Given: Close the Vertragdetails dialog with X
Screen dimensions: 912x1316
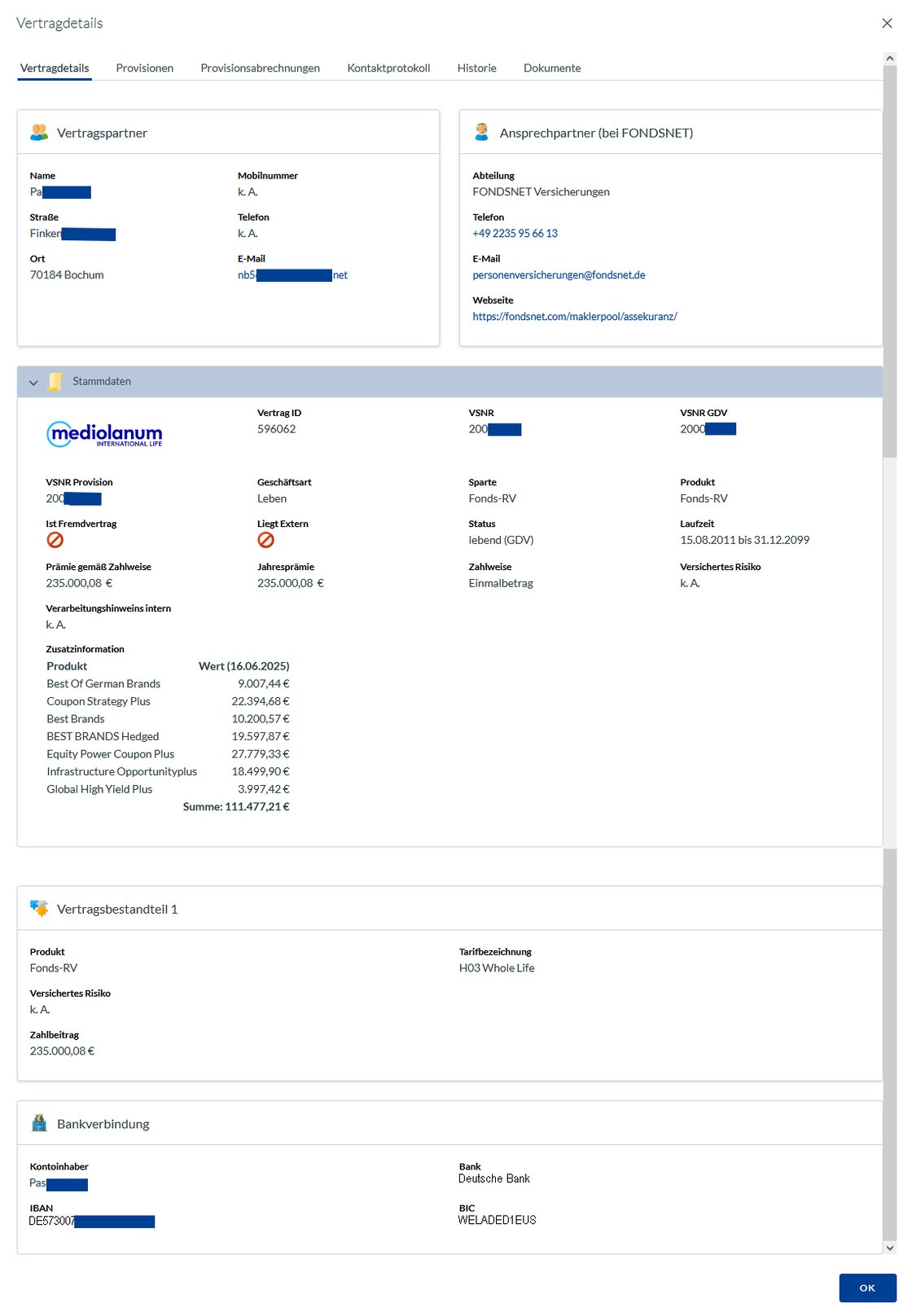Looking at the screenshot, I should pyautogui.click(x=887, y=23).
